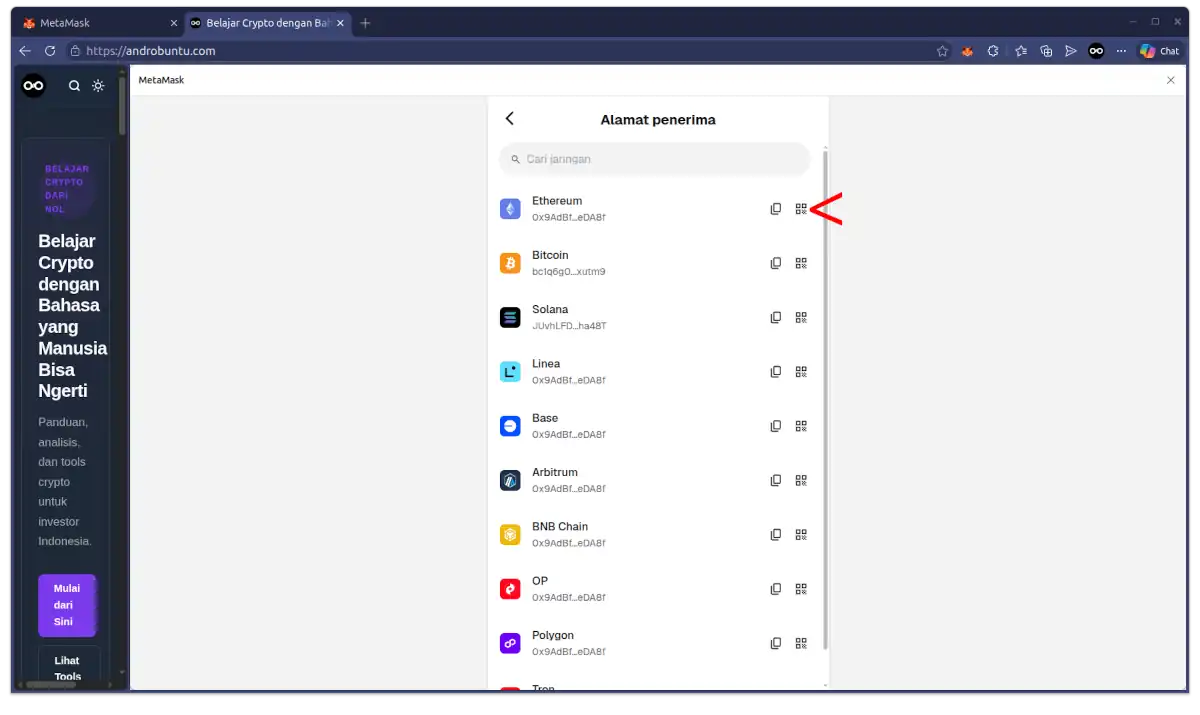The height and width of the screenshot is (715, 1200).
Task: Show the Base network QR code
Action: tap(801, 425)
